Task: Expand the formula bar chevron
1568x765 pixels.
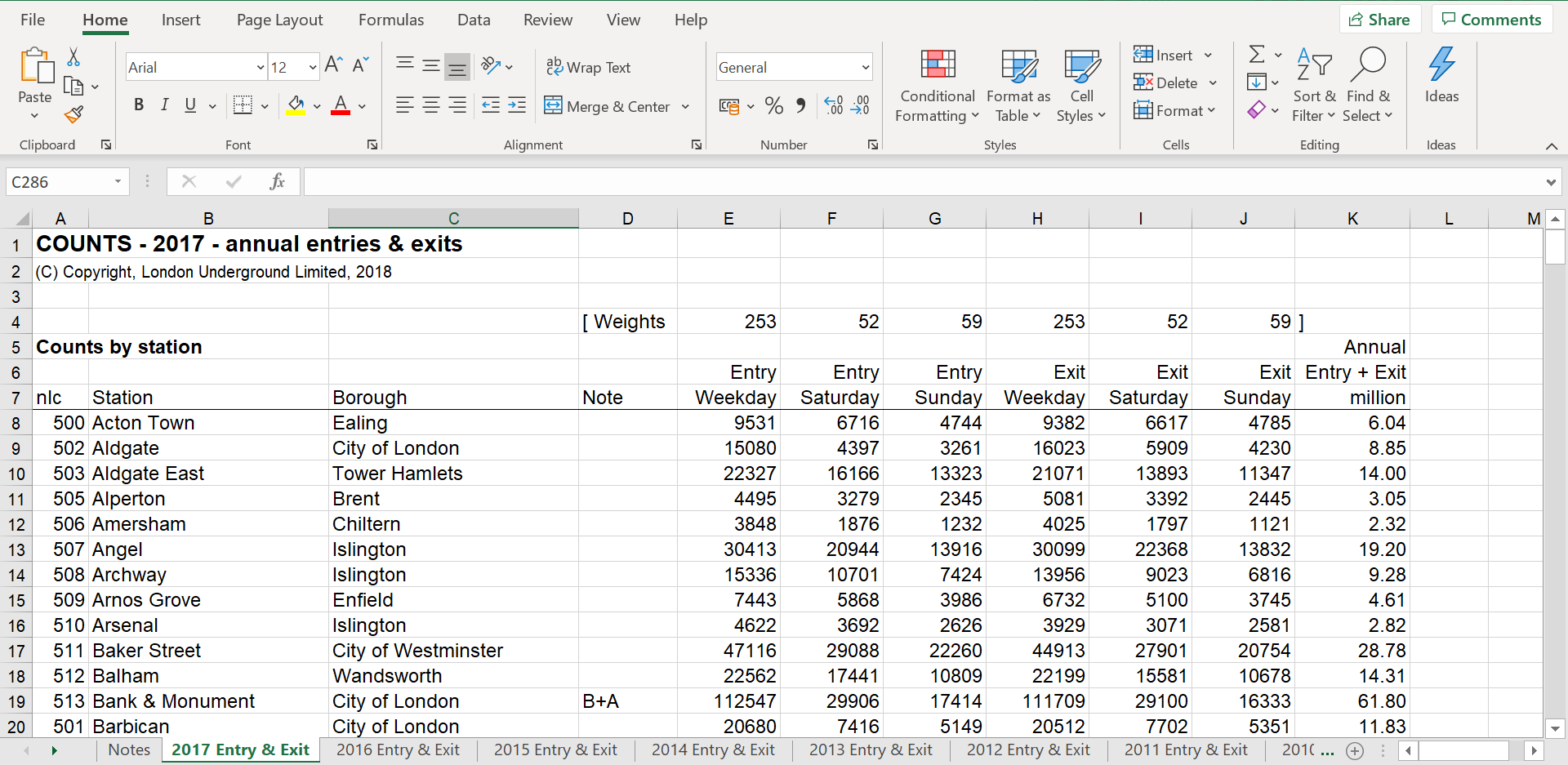Action: (1550, 182)
